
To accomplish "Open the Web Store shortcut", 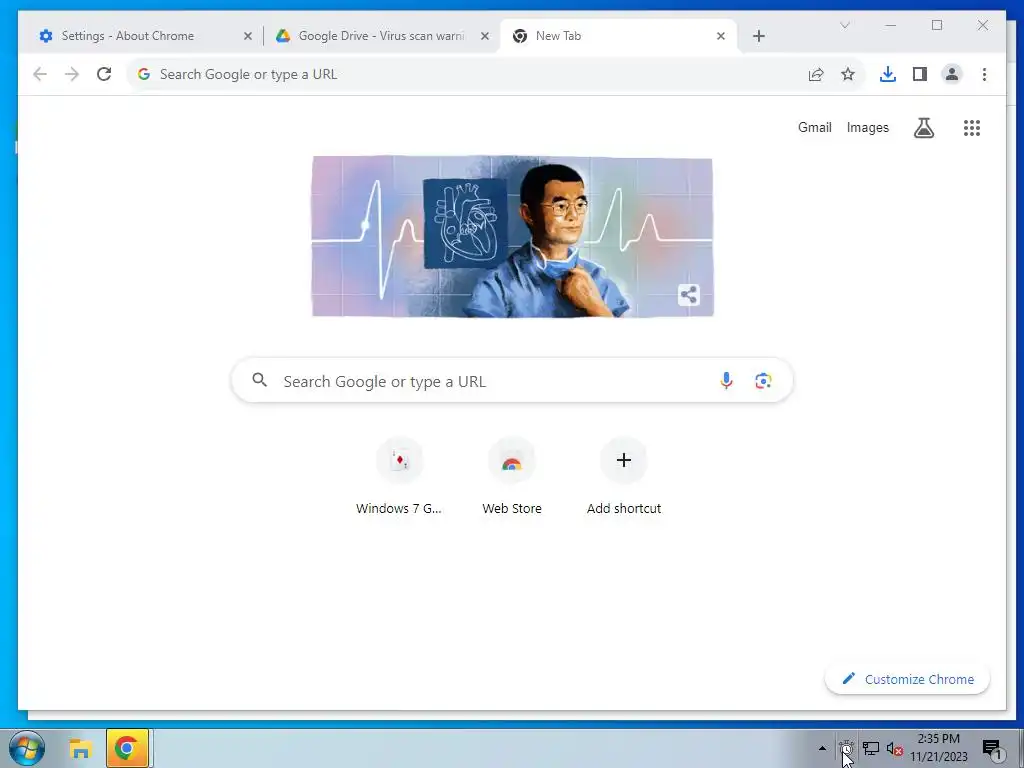I will pos(512,477).
